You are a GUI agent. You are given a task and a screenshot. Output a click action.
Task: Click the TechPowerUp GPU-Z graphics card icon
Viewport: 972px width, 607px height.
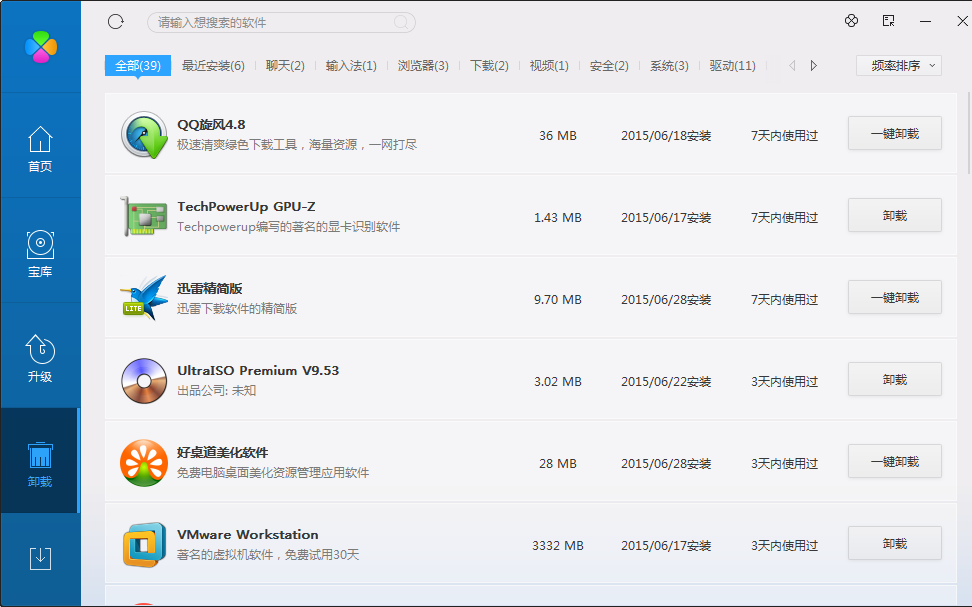pos(144,217)
